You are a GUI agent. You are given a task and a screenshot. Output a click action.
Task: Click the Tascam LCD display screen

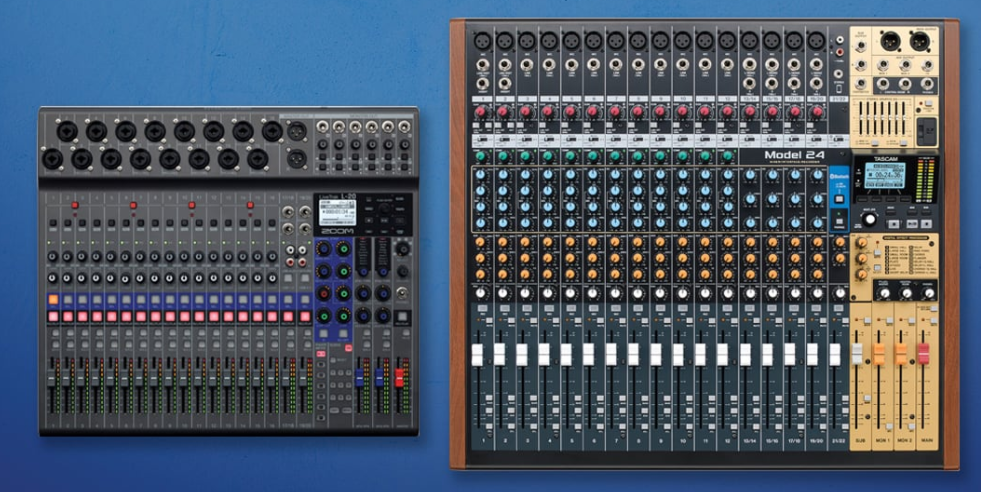click(x=884, y=175)
